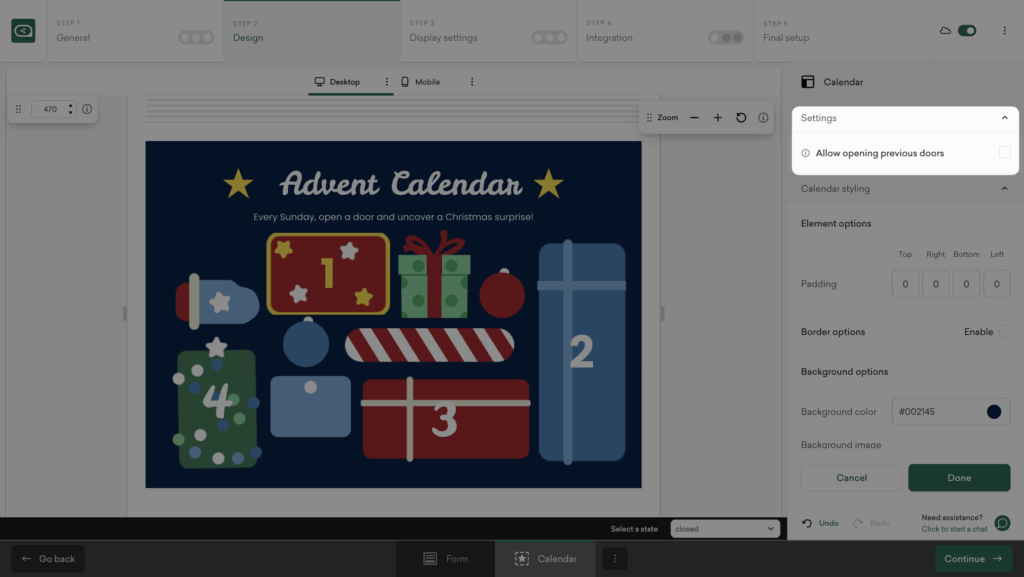Open the three-dot menu next to Mobile

(x=472, y=82)
